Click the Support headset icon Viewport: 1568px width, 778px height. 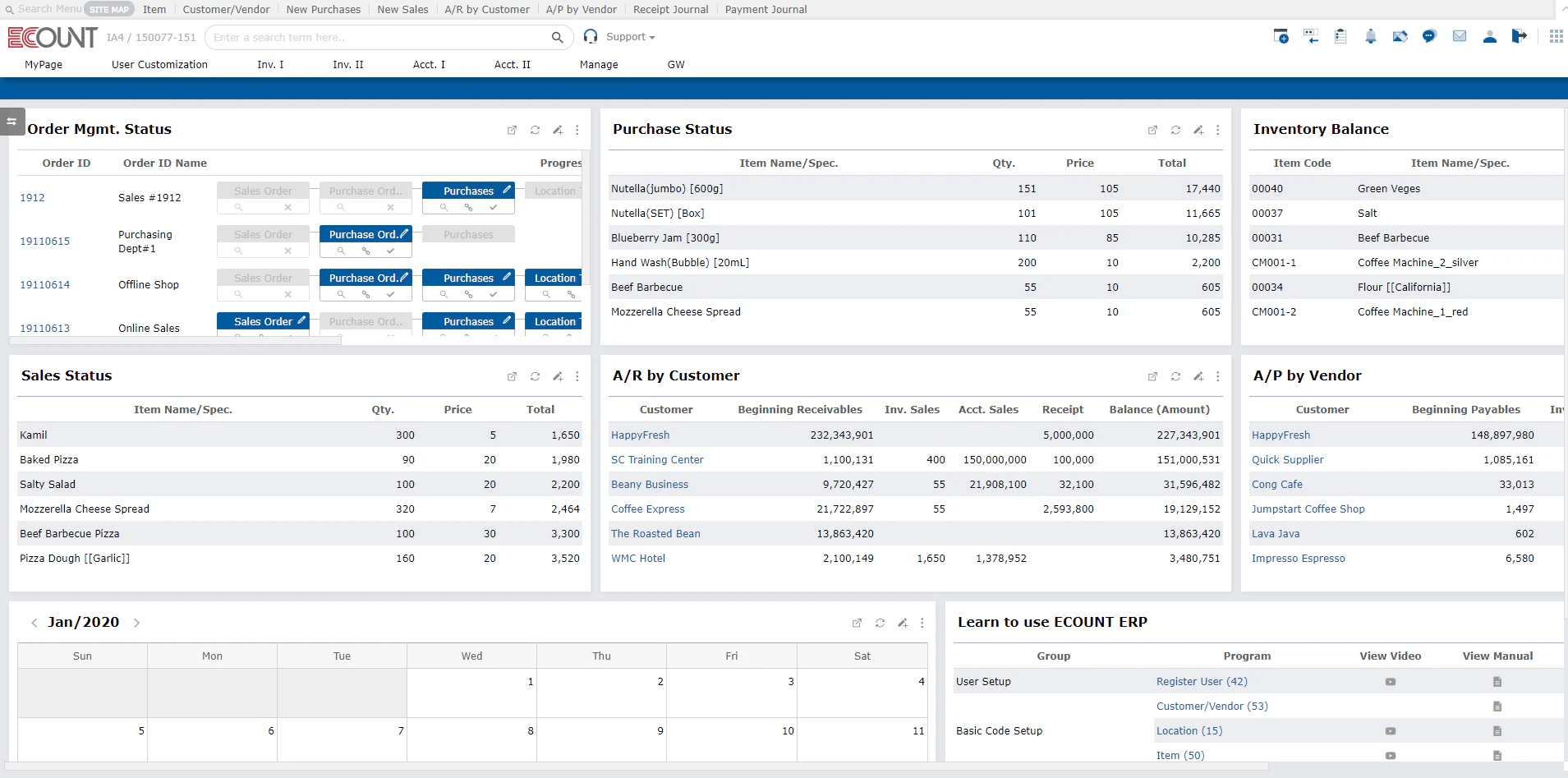pos(591,36)
